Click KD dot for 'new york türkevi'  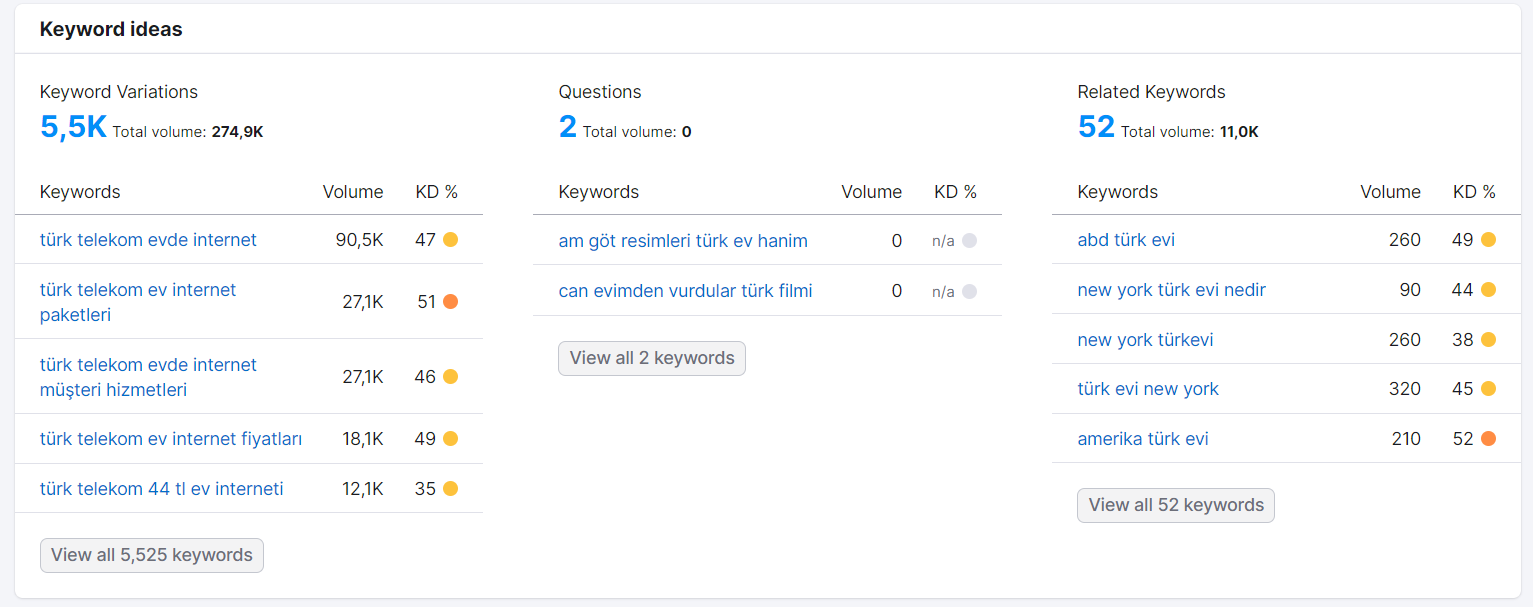click(1488, 340)
